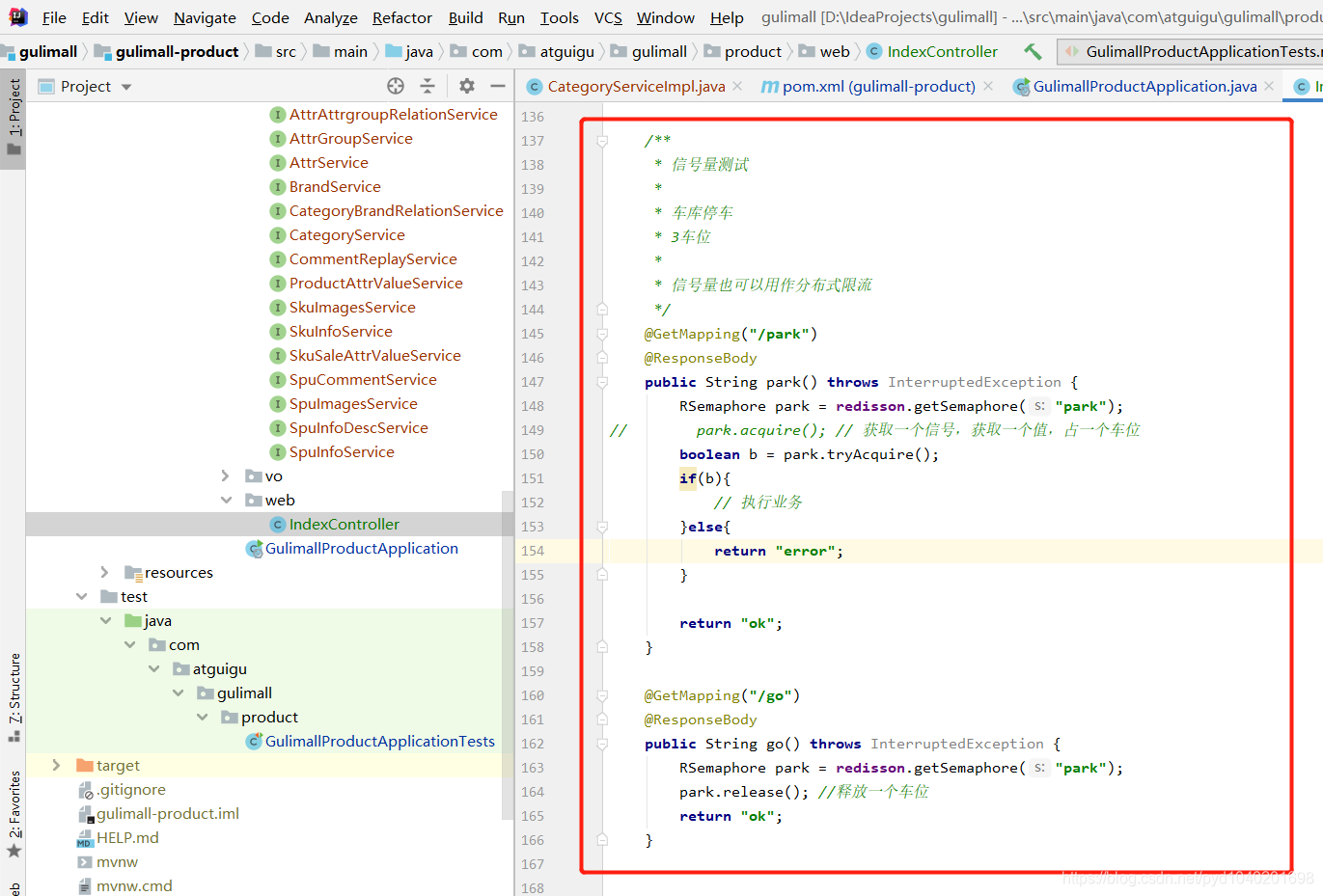This screenshot has height=896, width=1323.
Task: Open the Help menu
Action: [727, 17]
